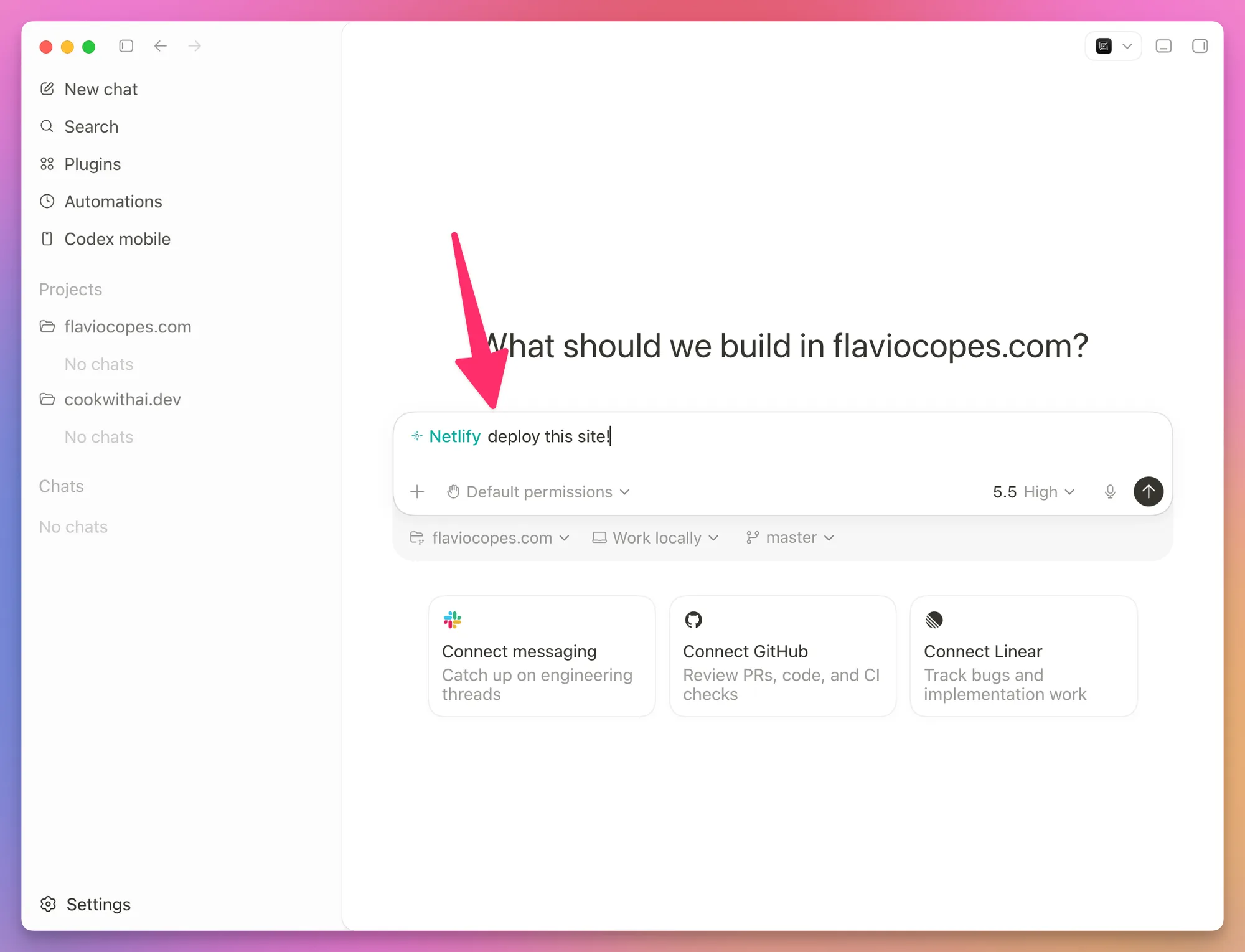Click the microphone dictation icon
The width and height of the screenshot is (1245, 952).
click(x=1110, y=492)
